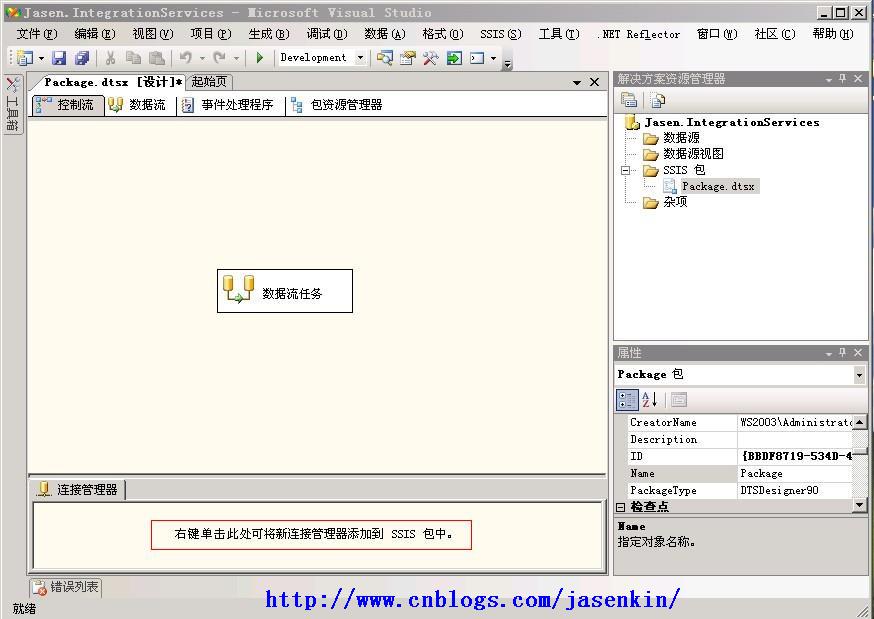
Task: Open dropdown beside command window icon
Action: coord(493,58)
